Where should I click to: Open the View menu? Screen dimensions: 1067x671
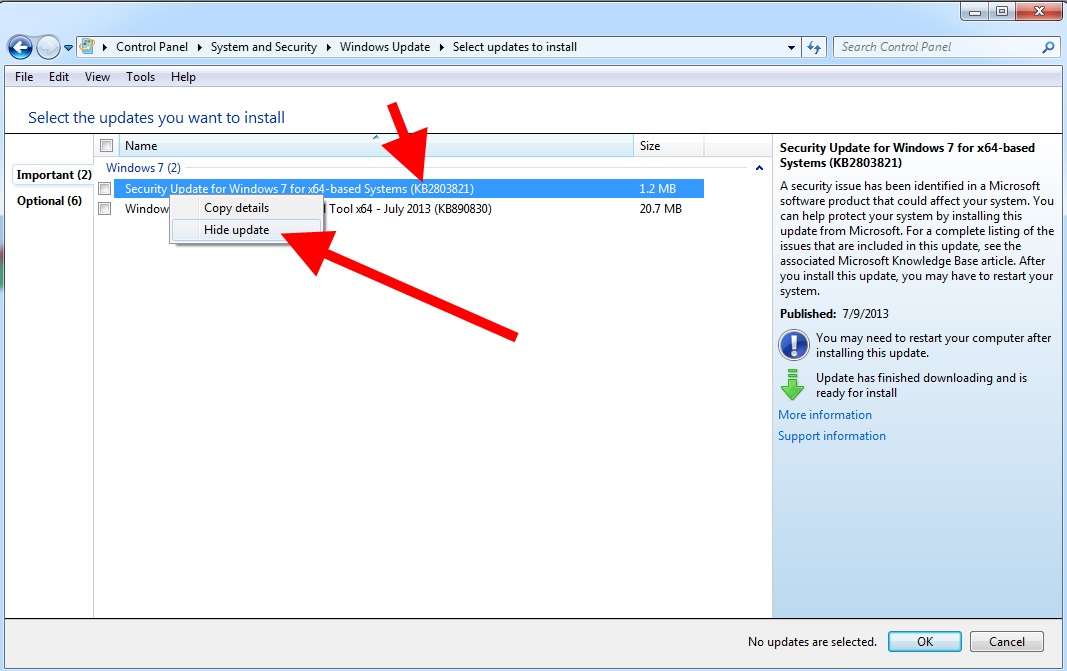tap(97, 77)
